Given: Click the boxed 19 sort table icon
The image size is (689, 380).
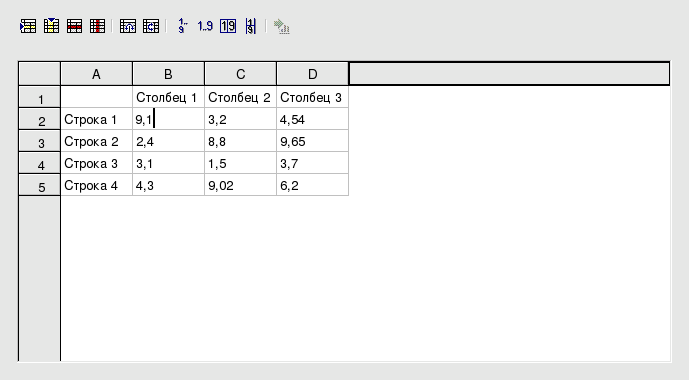Looking at the screenshot, I should point(228,26).
